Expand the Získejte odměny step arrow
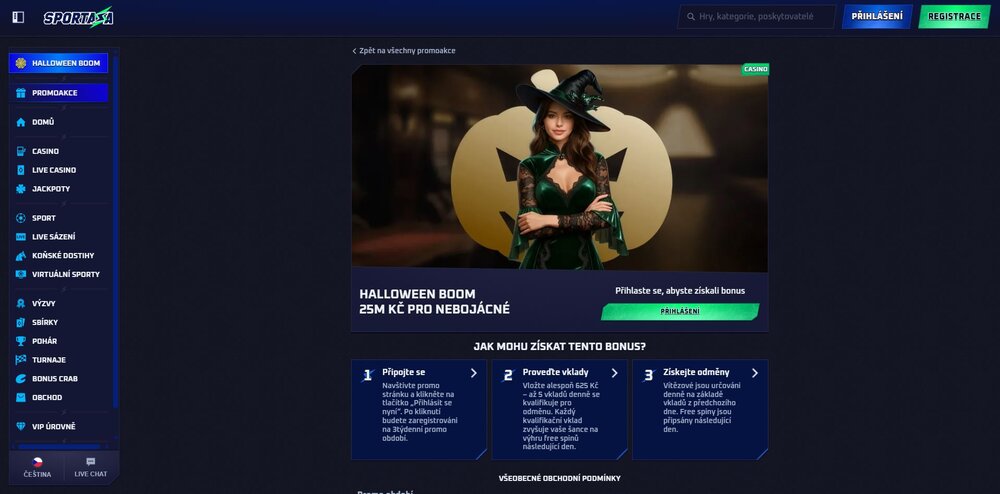 [754, 373]
